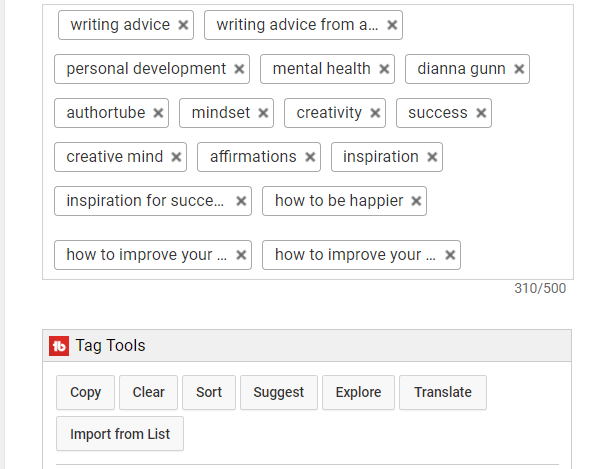Screen dimensions: 595x469
Task: Translate the tags
Action: [x=443, y=392]
